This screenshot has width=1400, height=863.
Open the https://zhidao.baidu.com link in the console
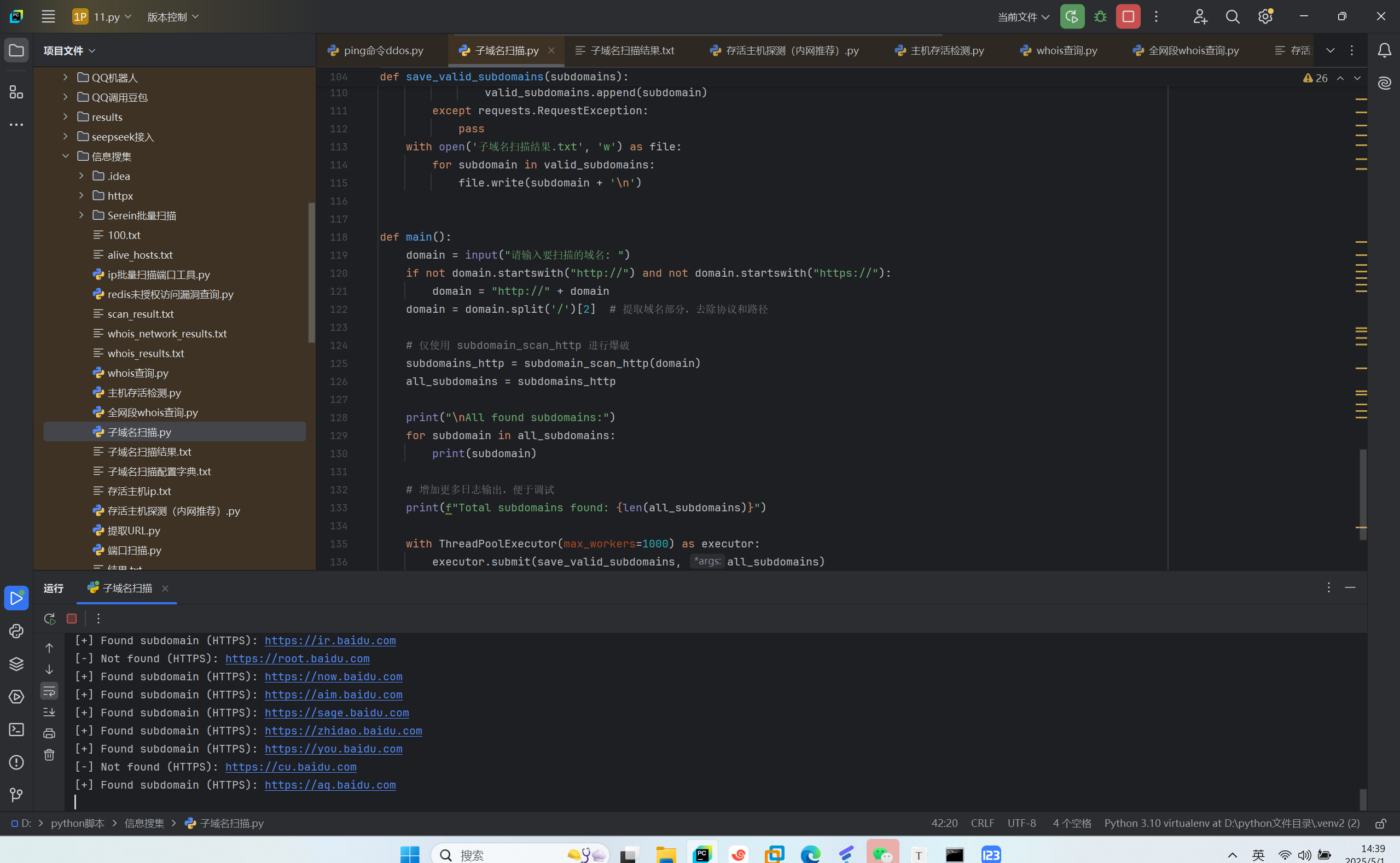pyautogui.click(x=343, y=731)
